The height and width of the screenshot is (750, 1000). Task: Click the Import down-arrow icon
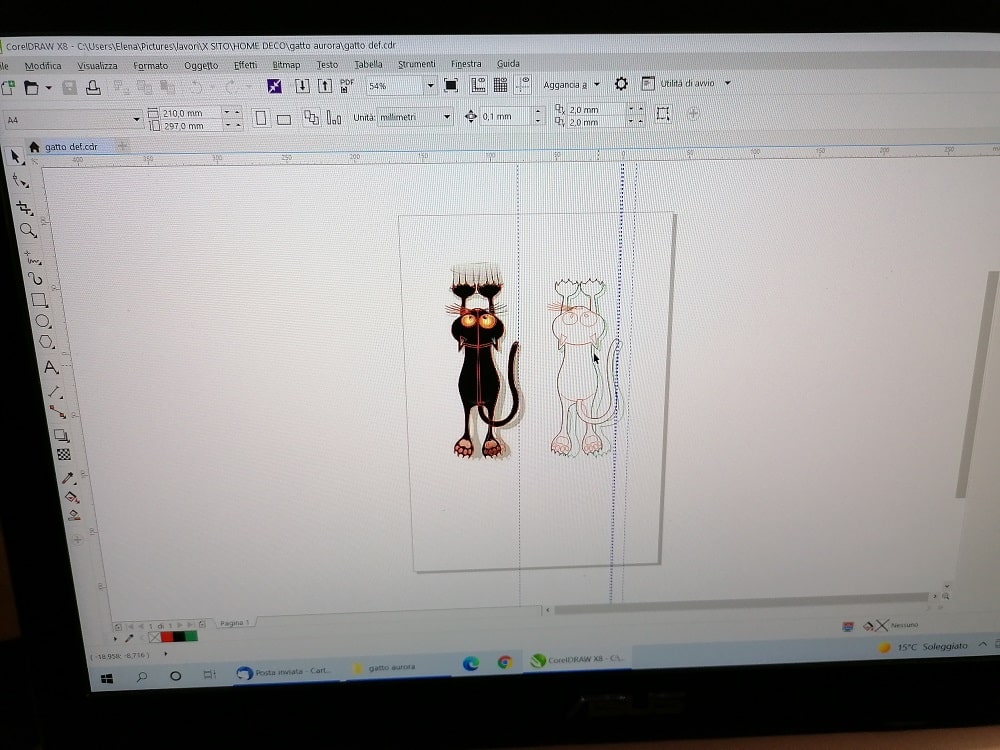point(302,86)
